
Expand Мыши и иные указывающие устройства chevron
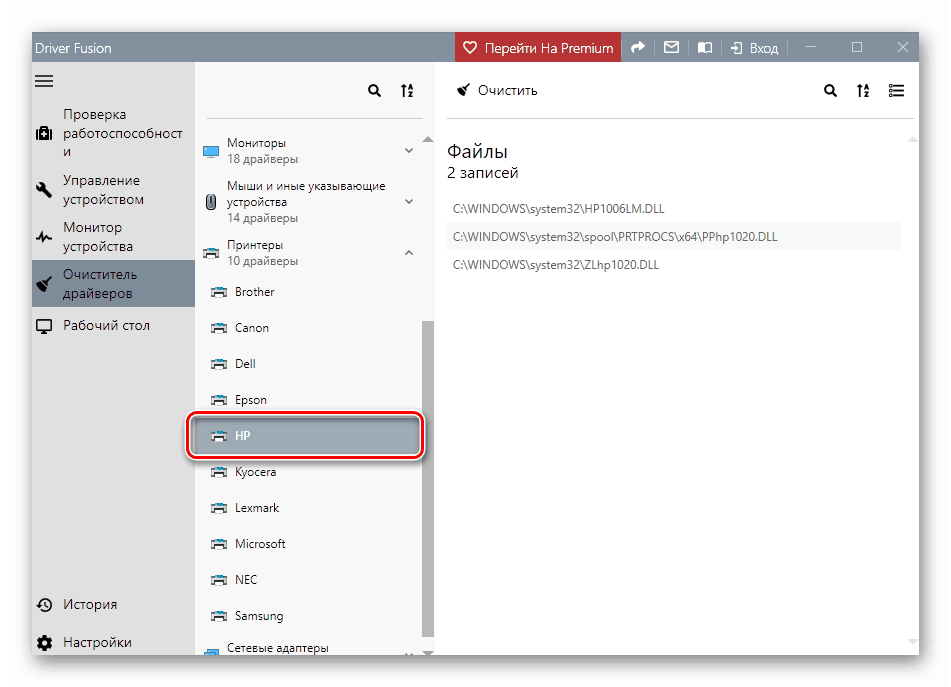pos(409,201)
